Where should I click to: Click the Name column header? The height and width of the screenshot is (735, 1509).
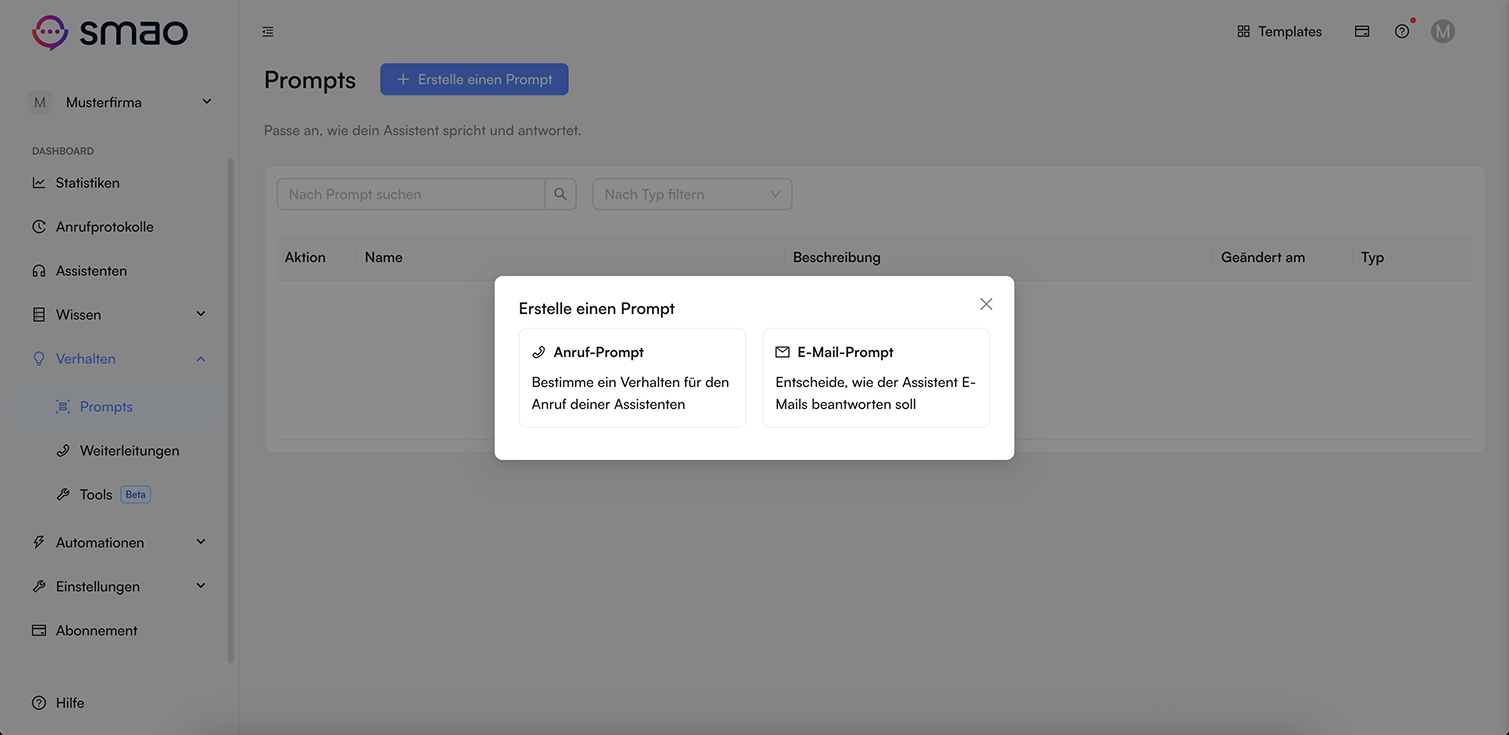tap(384, 257)
